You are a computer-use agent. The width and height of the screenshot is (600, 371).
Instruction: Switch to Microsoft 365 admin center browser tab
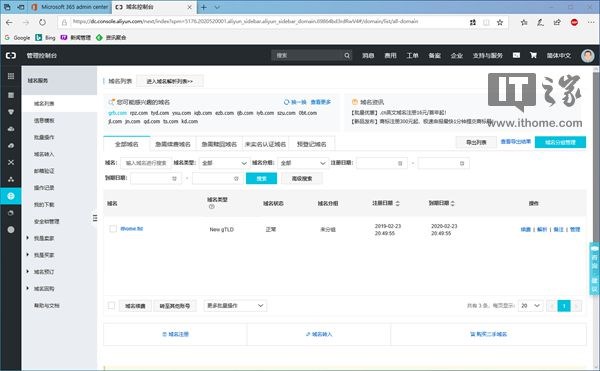70,7
